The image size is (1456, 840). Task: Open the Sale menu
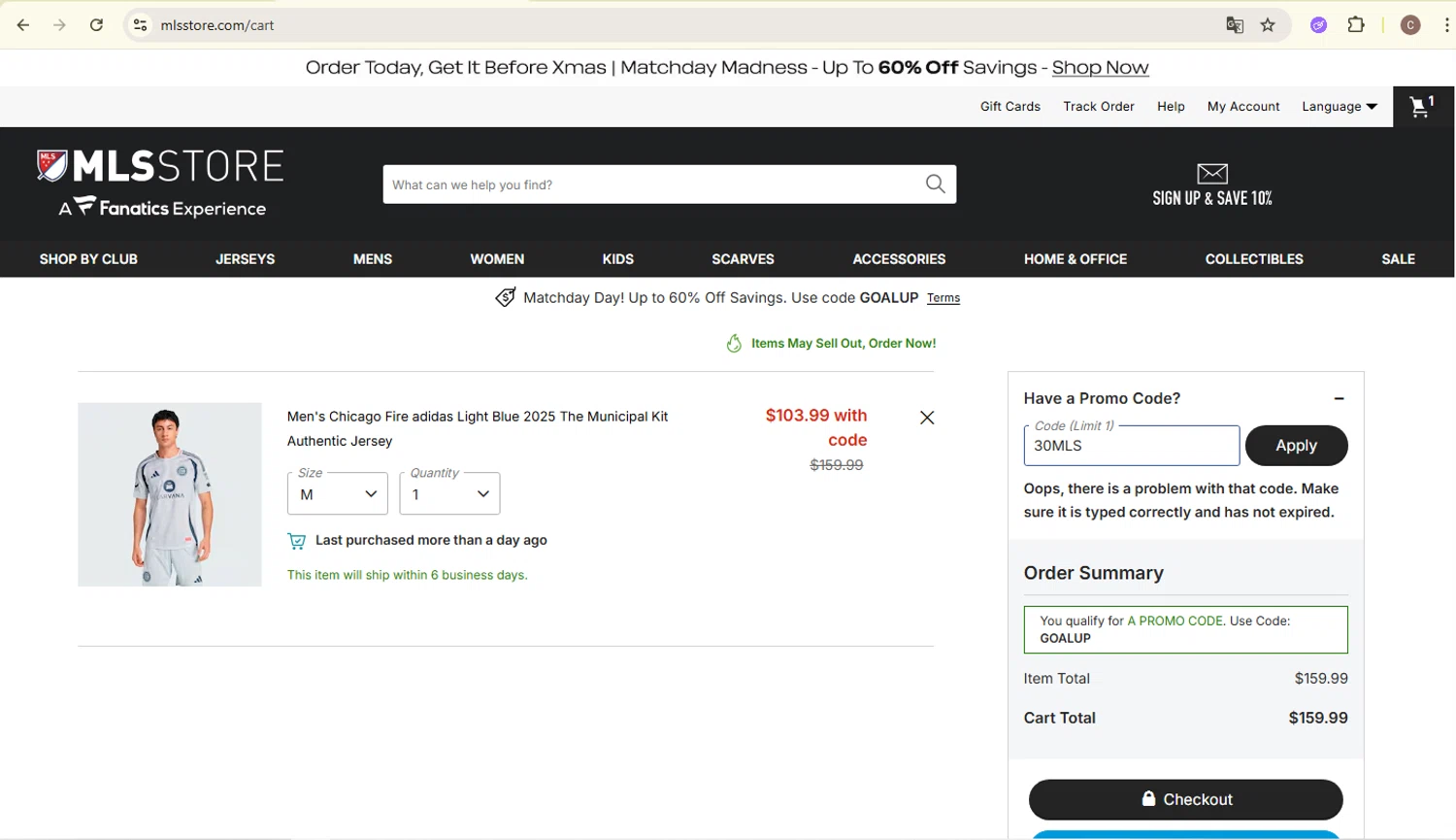1398,259
